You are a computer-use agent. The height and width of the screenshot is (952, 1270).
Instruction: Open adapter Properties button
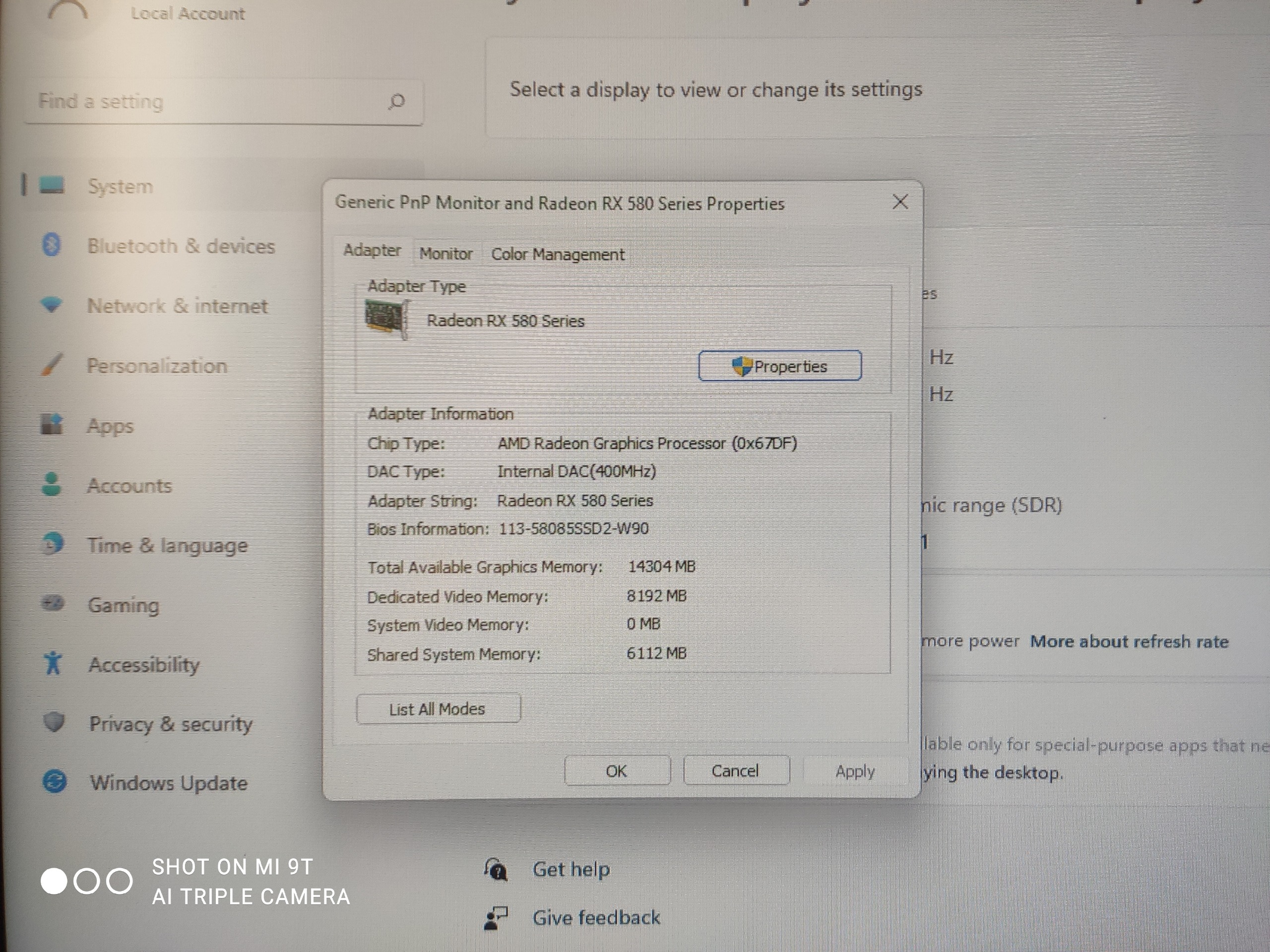780,365
